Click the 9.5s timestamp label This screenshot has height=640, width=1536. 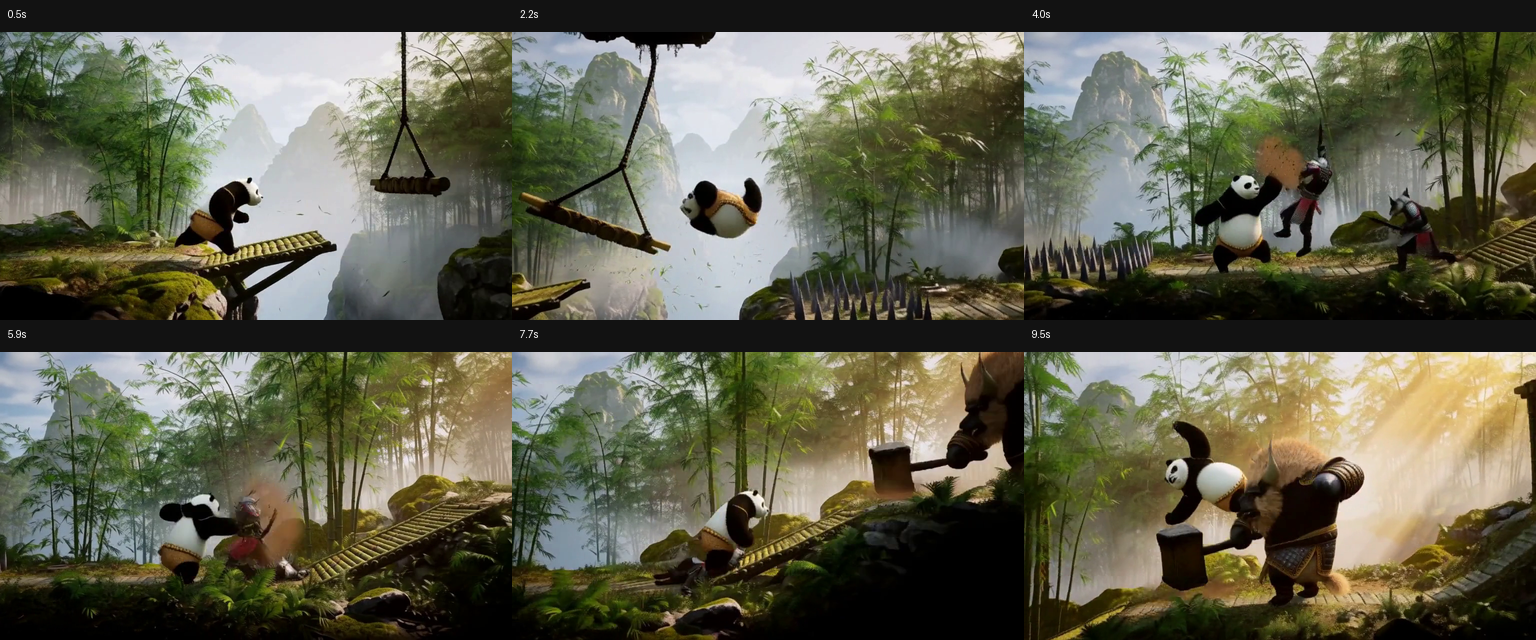point(1041,334)
